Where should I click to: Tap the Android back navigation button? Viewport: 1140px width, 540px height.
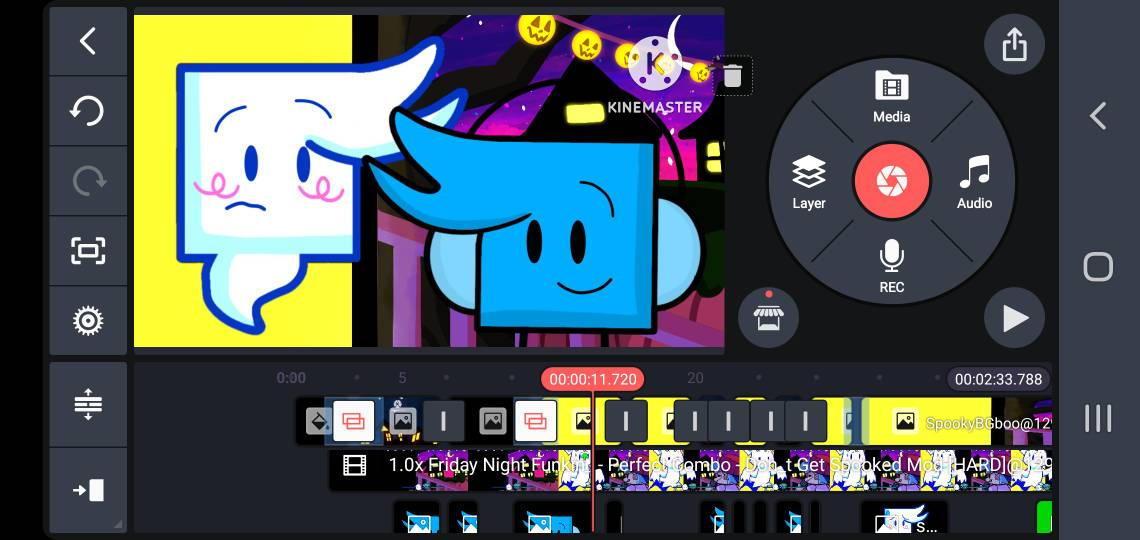pos(1098,116)
